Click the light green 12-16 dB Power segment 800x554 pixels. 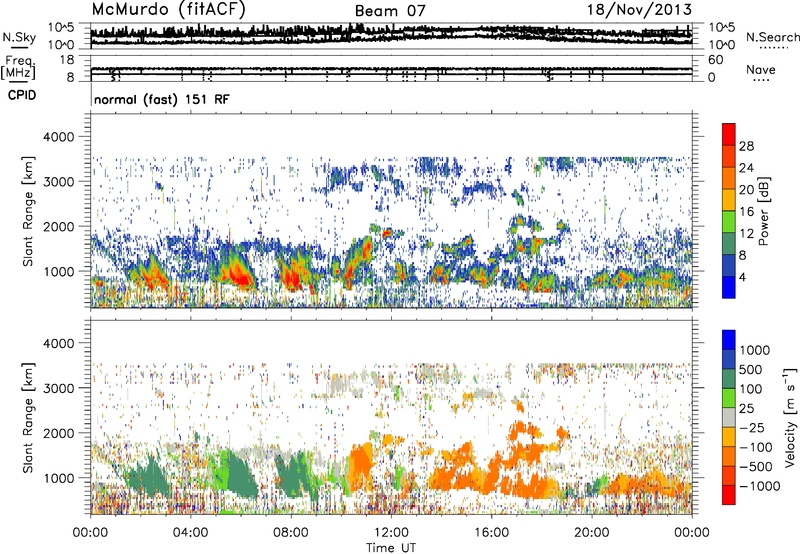[x=729, y=222]
